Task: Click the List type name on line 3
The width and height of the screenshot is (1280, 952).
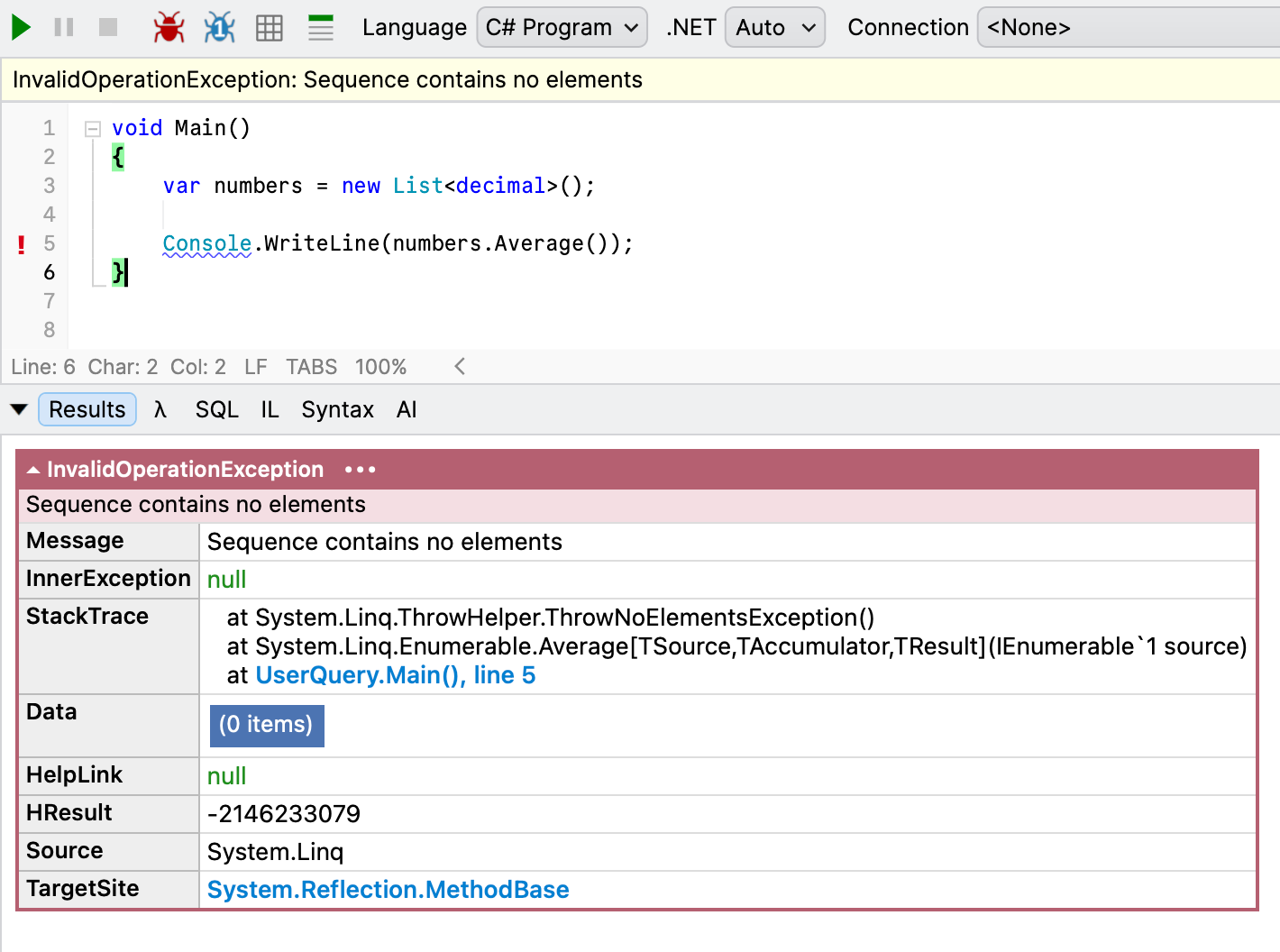Action: [x=418, y=186]
